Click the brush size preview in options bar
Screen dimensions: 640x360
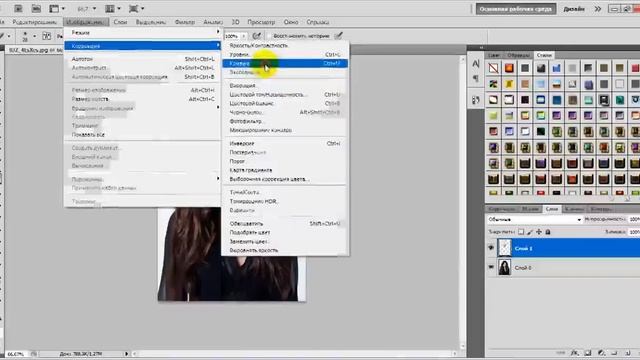(x=25, y=36)
